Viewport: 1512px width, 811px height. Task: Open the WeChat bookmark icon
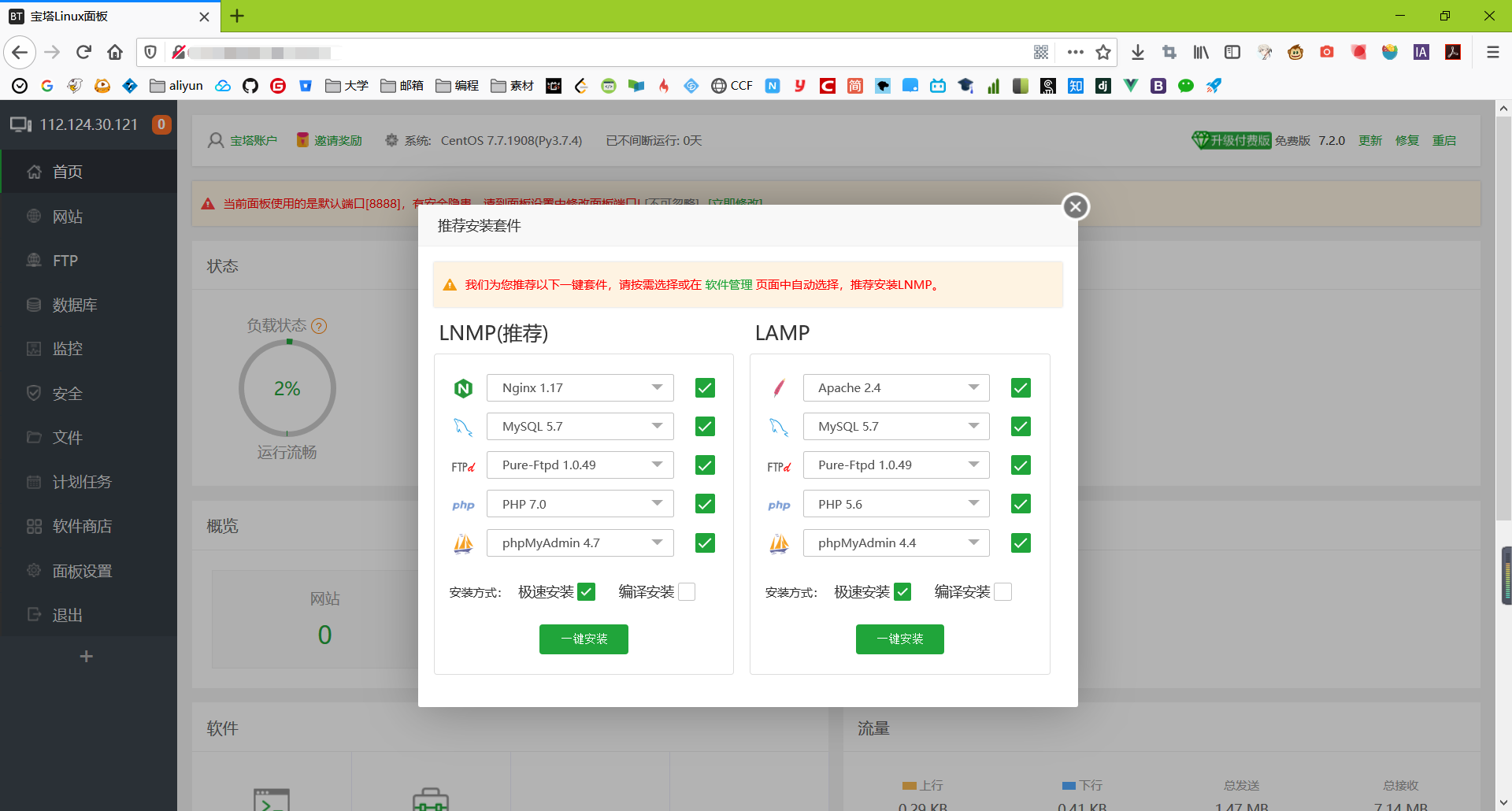(1186, 86)
